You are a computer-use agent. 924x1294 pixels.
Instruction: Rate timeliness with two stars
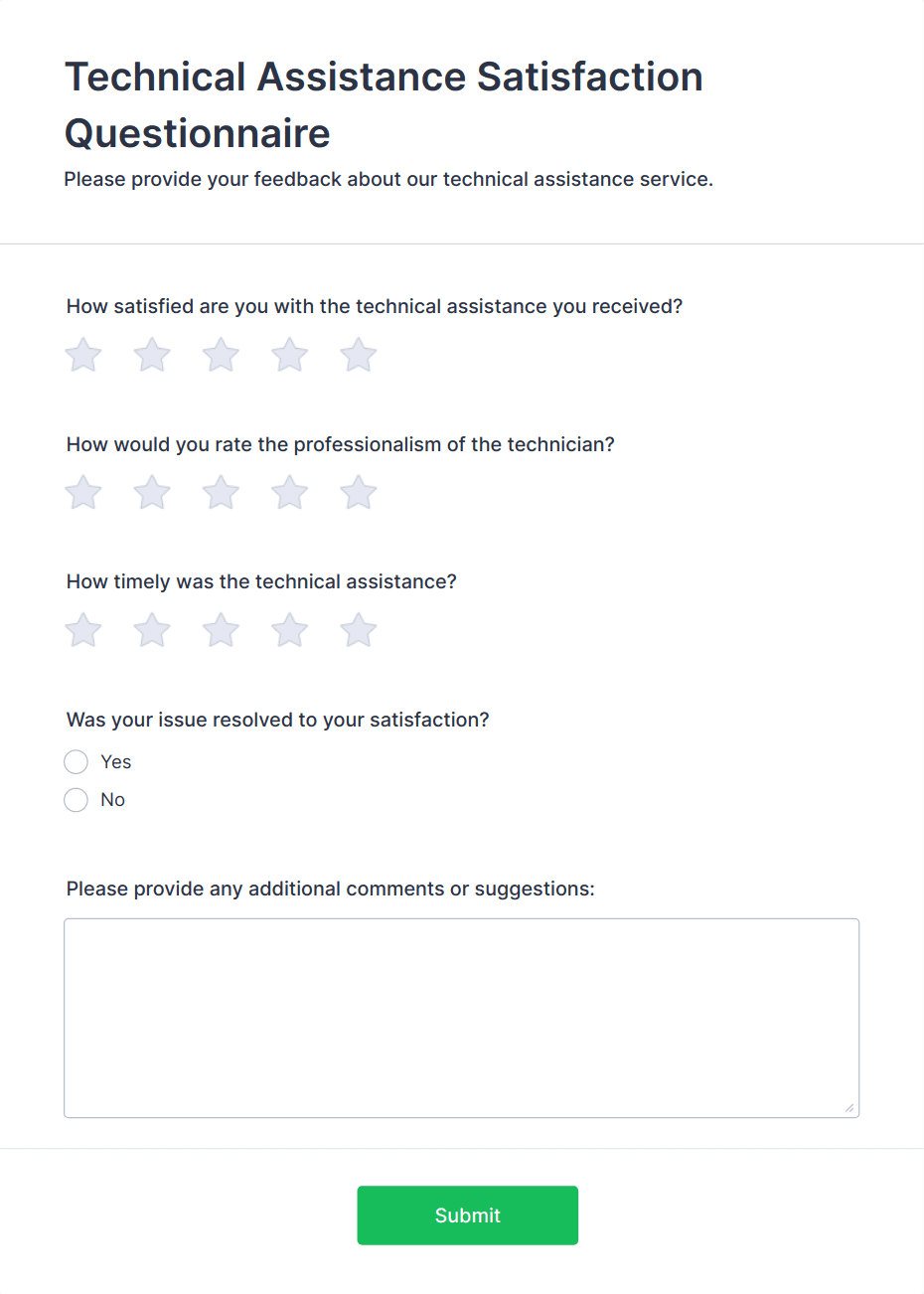click(x=152, y=630)
